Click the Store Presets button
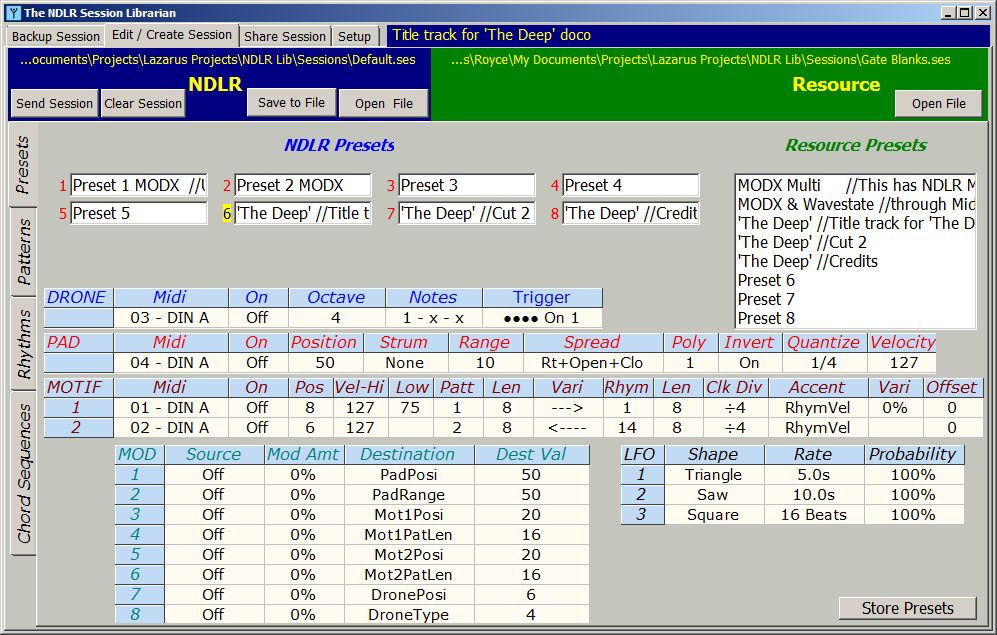Viewport: 997px width, 635px height. coord(906,608)
